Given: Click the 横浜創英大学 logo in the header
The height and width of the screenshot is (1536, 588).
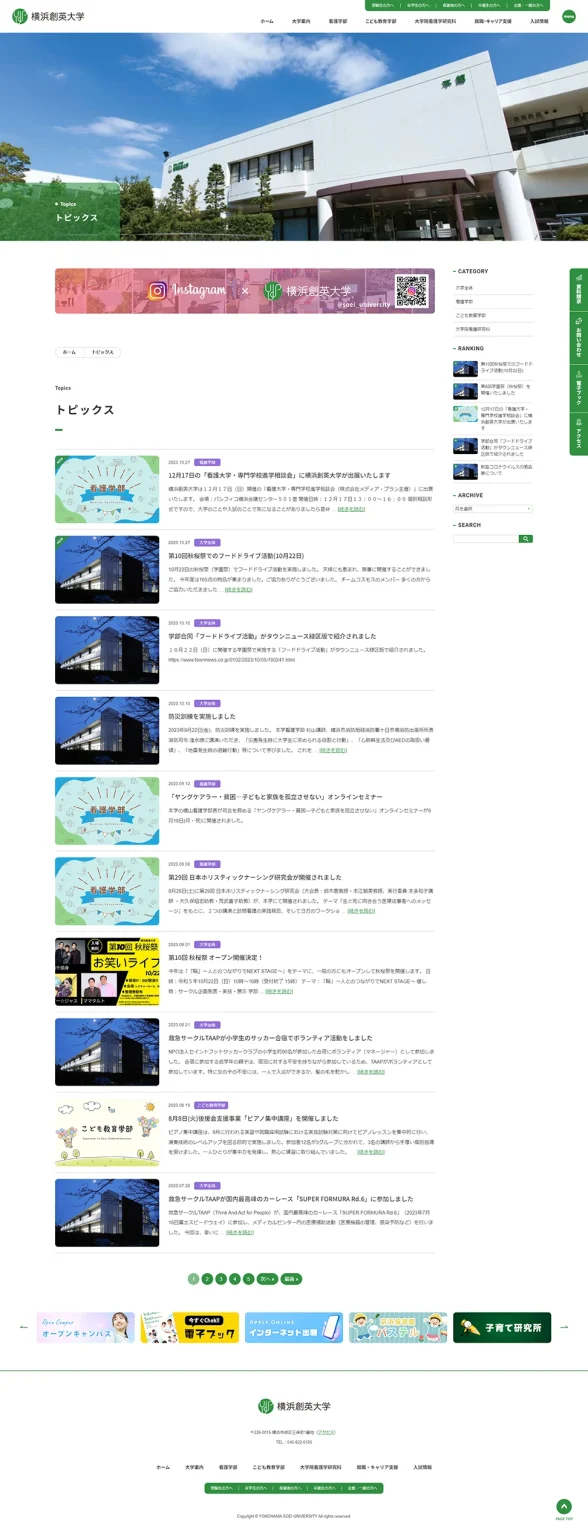Looking at the screenshot, I should click(x=48, y=17).
